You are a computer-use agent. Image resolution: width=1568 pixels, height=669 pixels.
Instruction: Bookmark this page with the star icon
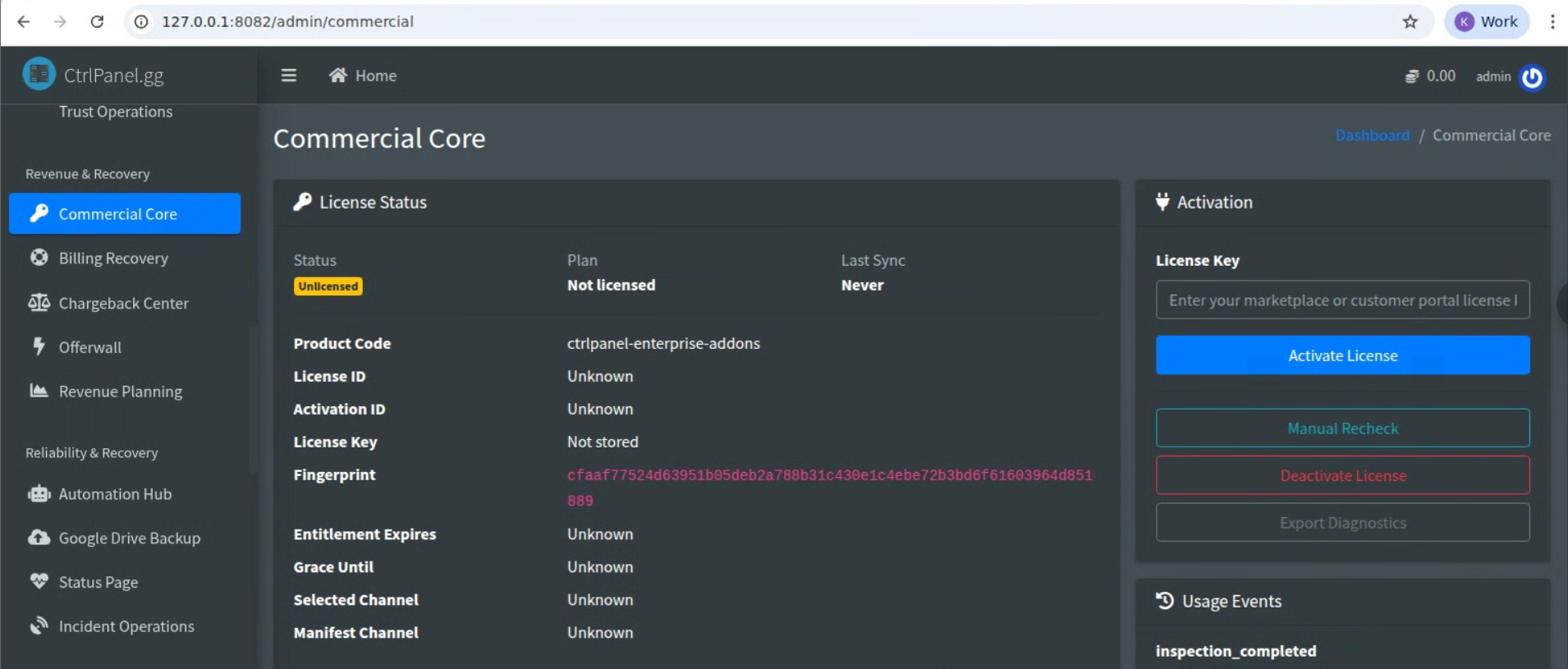pyautogui.click(x=1410, y=21)
